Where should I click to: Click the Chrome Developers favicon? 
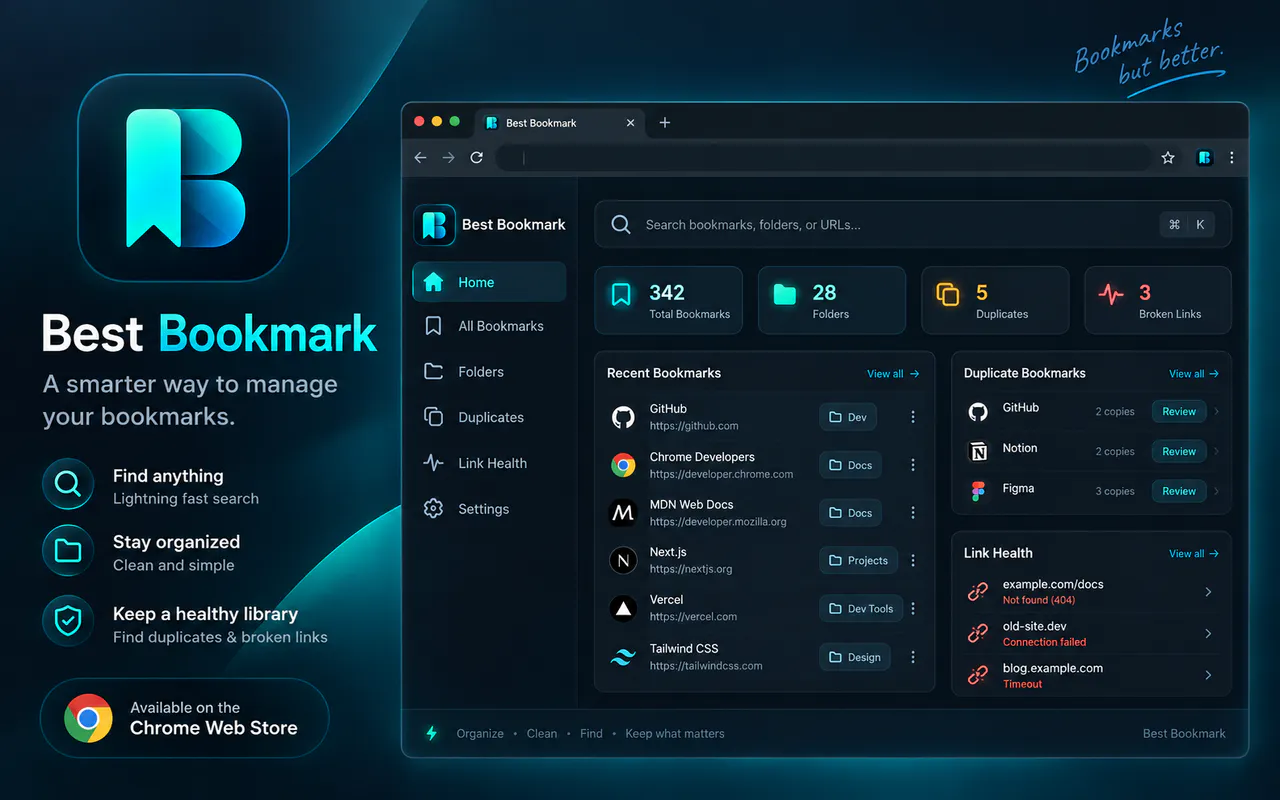(x=623, y=465)
